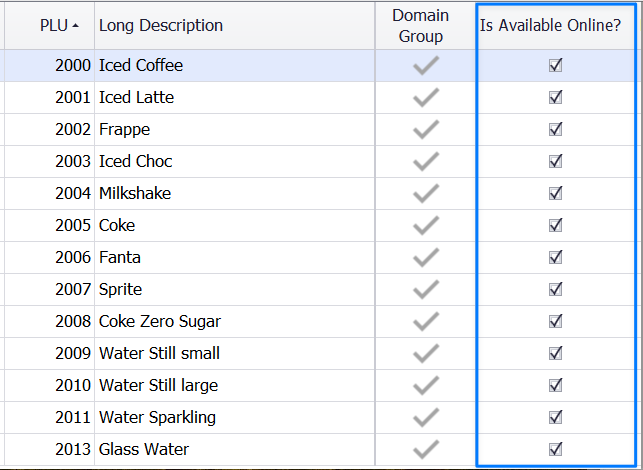Viewport: 643px width, 470px height.
Task: Click Domain Group checkmark icon for Iced Coffee
Action: pyautogui.click(x=426, y=66)
